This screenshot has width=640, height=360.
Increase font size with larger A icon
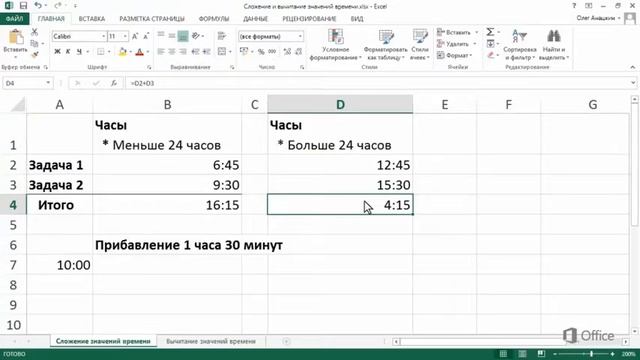[135, 36]
